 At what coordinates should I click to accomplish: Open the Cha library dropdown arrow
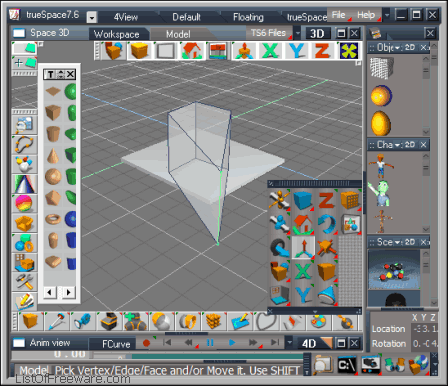click(x=397, y=145)
